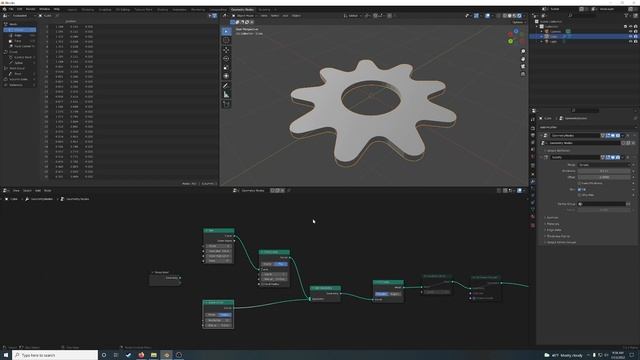
Task: Select the Light object in outliner
Action: point(553,42)
